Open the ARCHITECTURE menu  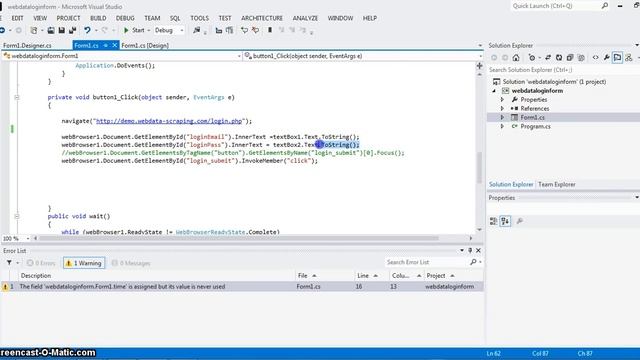[262, 18]
